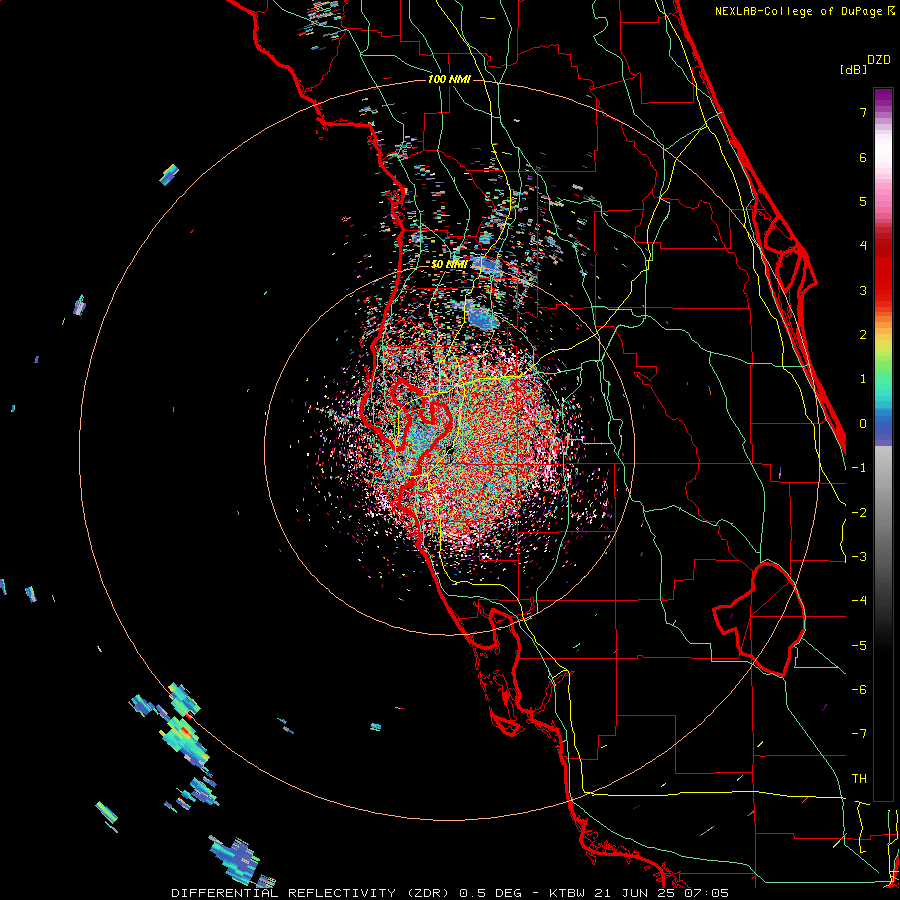The height and width of the screenshot is (900, 900).
Task: Click the 07:05 timestamp in the caption
Action: tap(709, 893)
